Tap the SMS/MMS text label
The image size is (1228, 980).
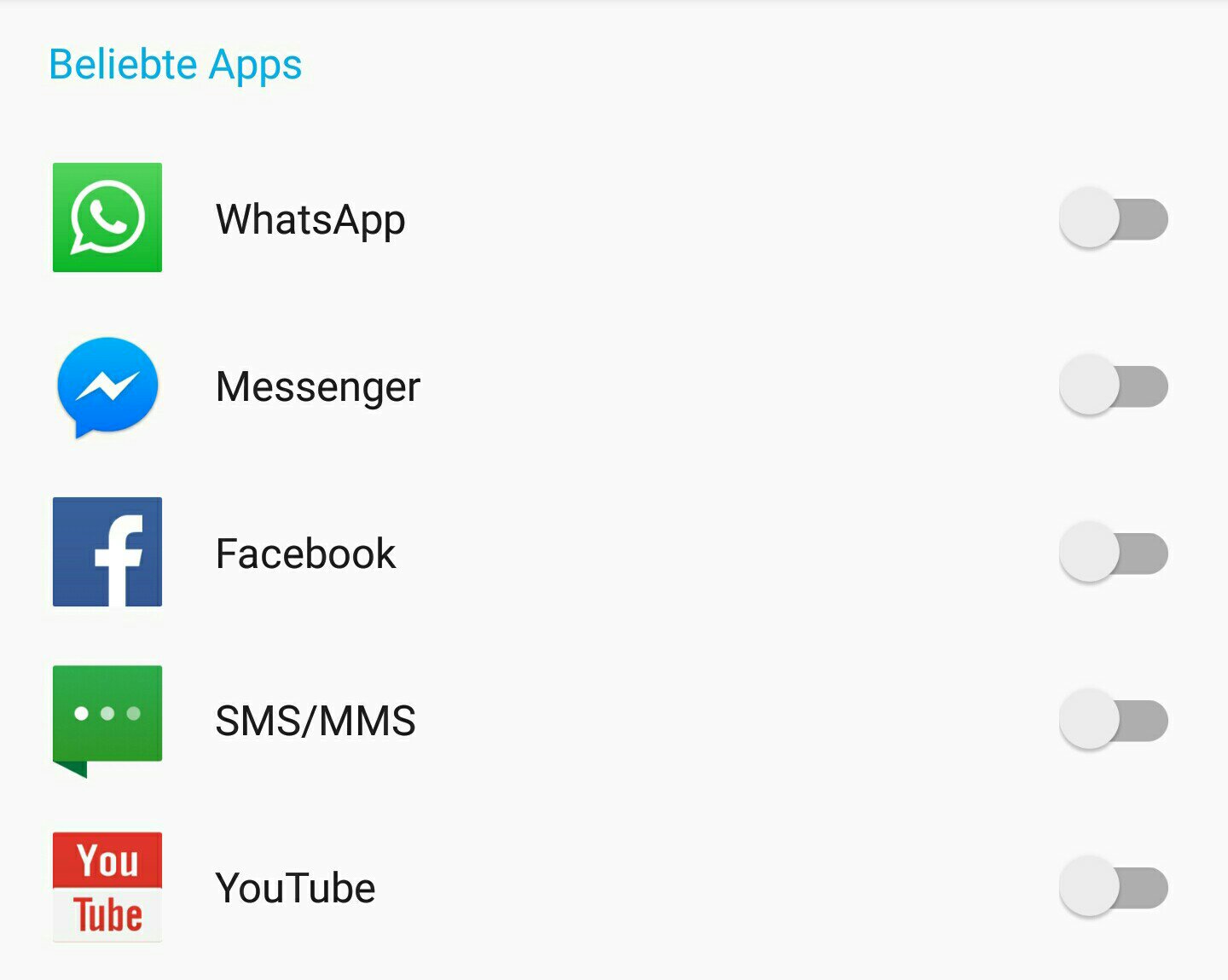(x=316, y=721)
